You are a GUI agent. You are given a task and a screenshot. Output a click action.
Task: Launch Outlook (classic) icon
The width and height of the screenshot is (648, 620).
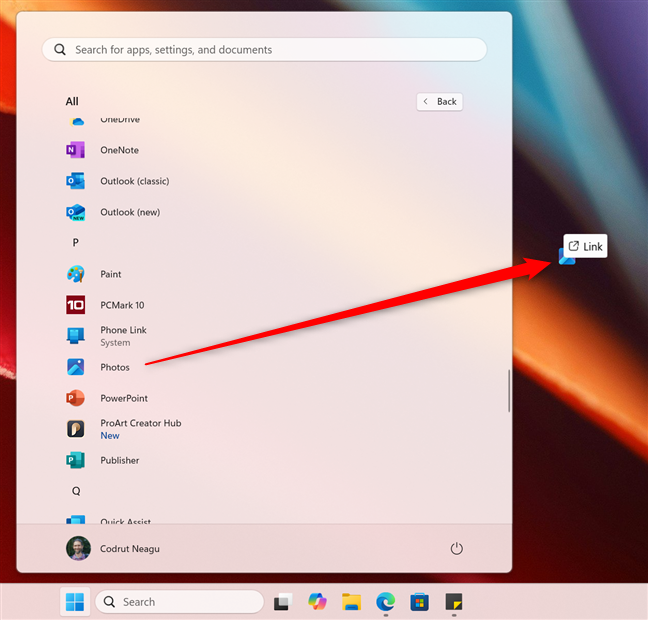pos(76,181)
